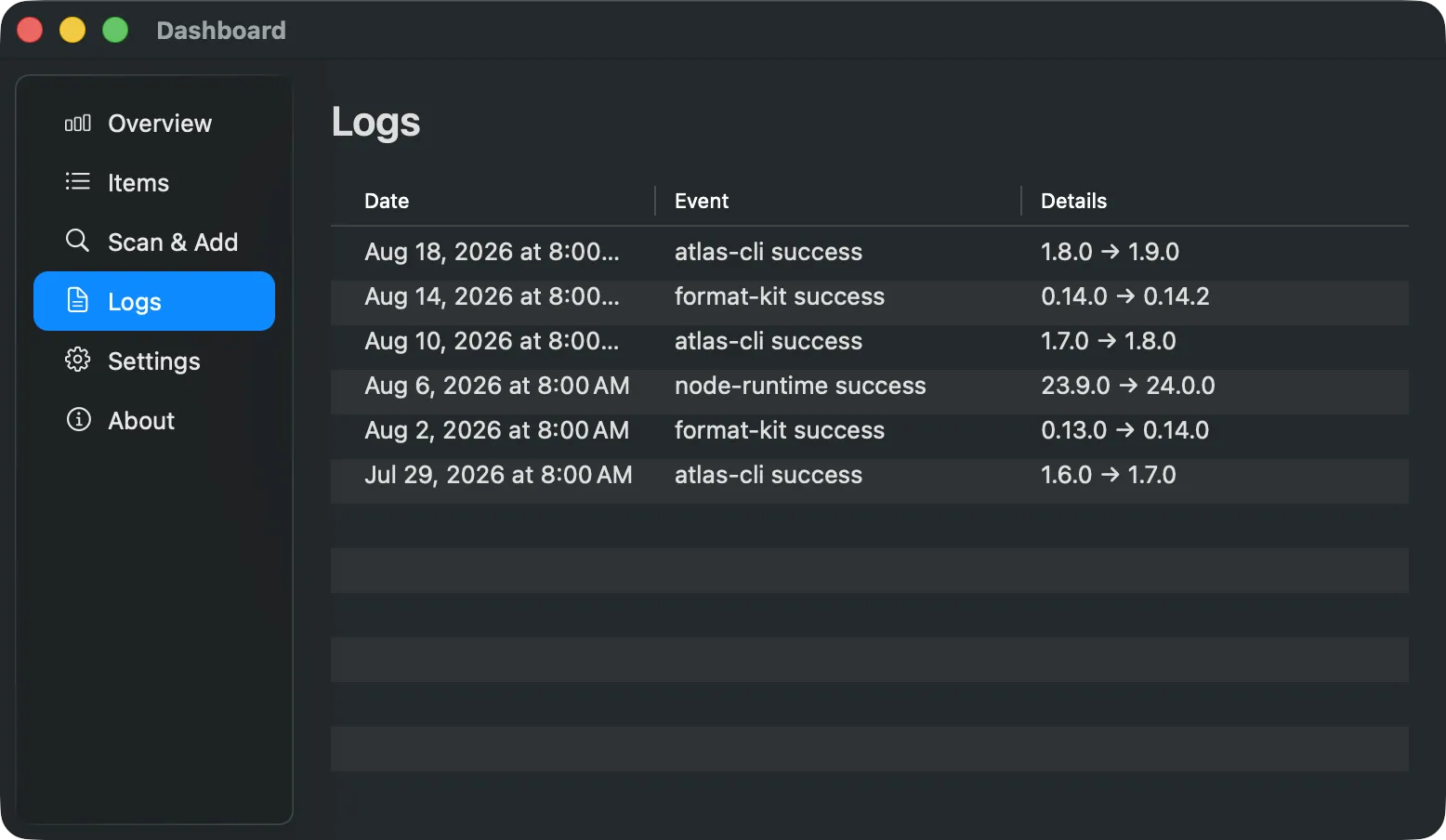Click the Logs document icon
This screenshot has width=1446, height=840.
[x=78, y=300]
